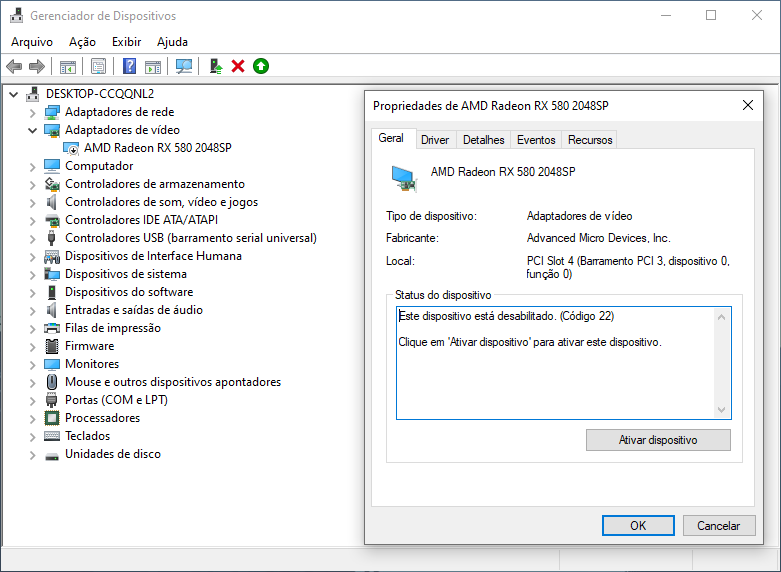This screenshot has width=781, height=572.
Task: Switch to the Driver tab
Action: [435, 140]
